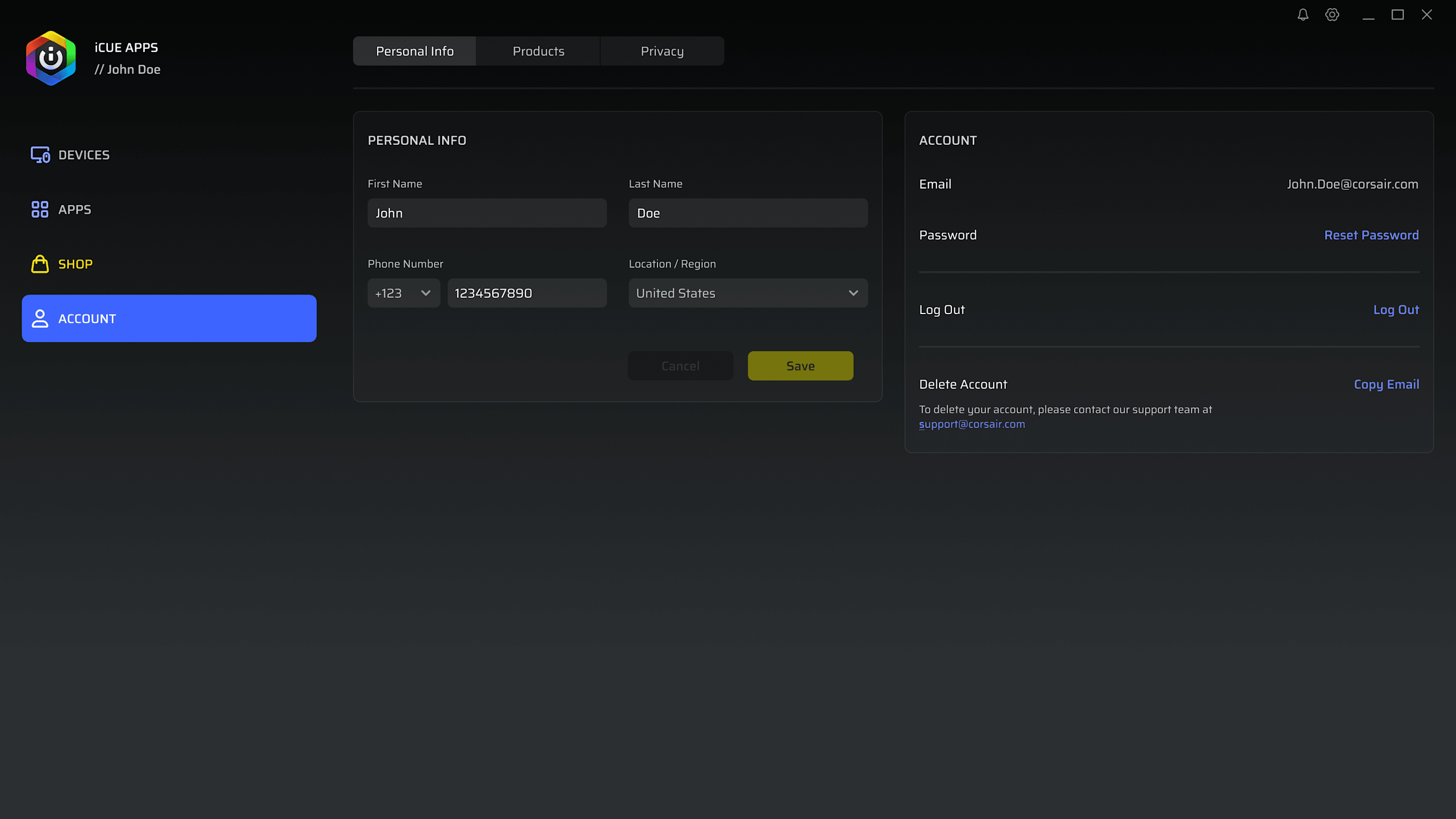Click the iCUE APPS title text
The width and height of the screenshot is (1456, 819).
(126, 48)
